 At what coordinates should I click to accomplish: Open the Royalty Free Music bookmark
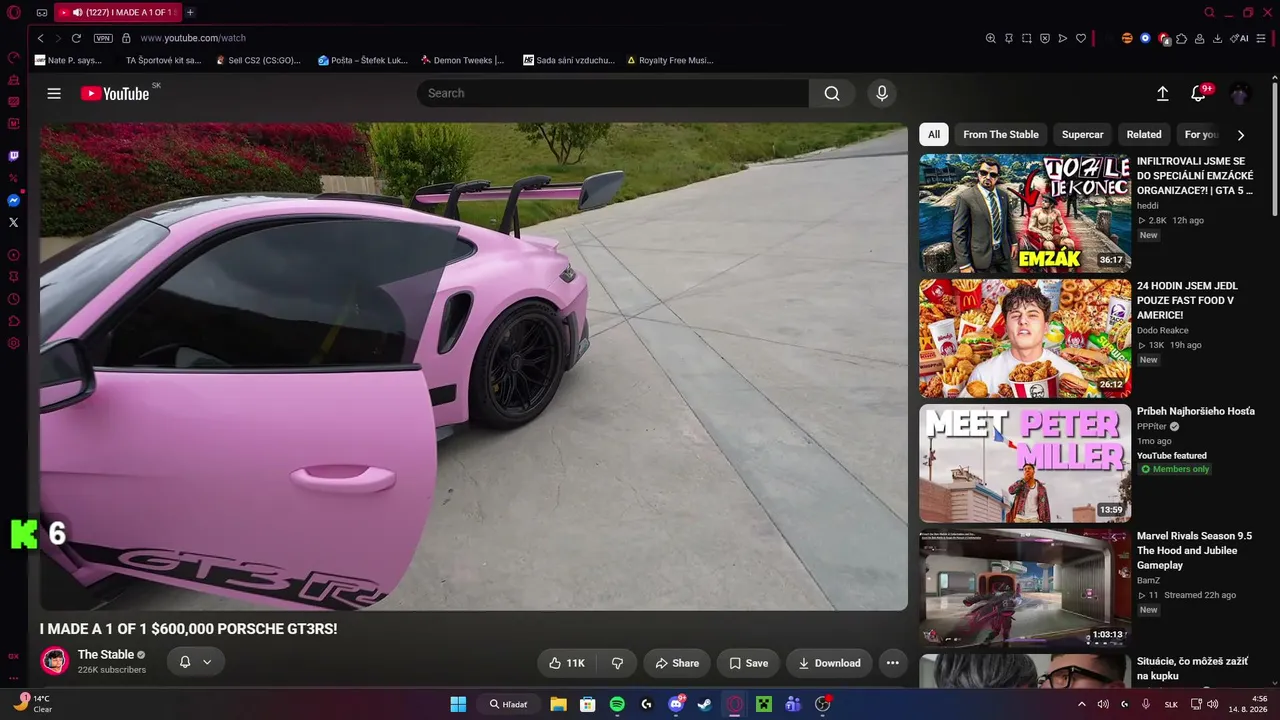(669, 60)
